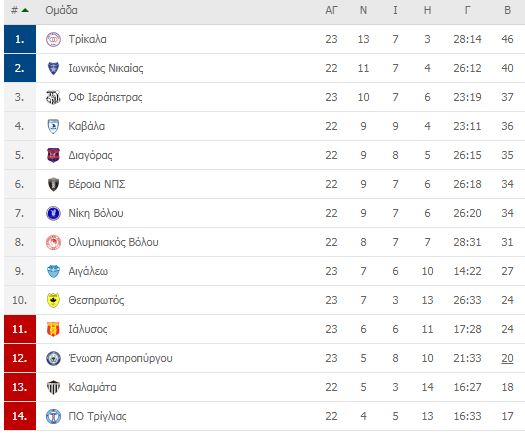Open the Ένωση Ασπροπύργου team link
This screenshot has width=525, height=438.
click(x=121, y=358)
